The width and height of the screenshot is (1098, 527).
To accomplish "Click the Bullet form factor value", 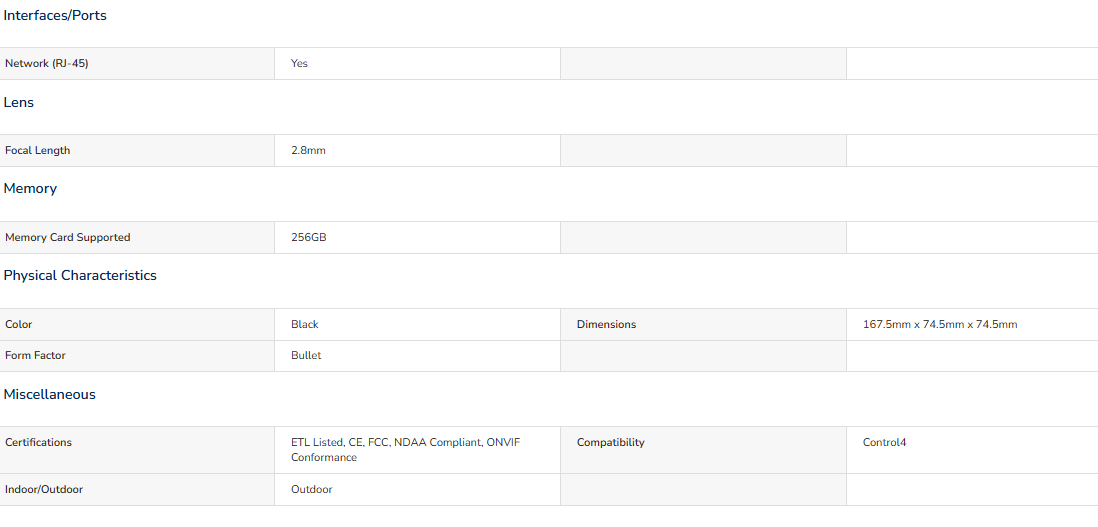I will point(306,356).
